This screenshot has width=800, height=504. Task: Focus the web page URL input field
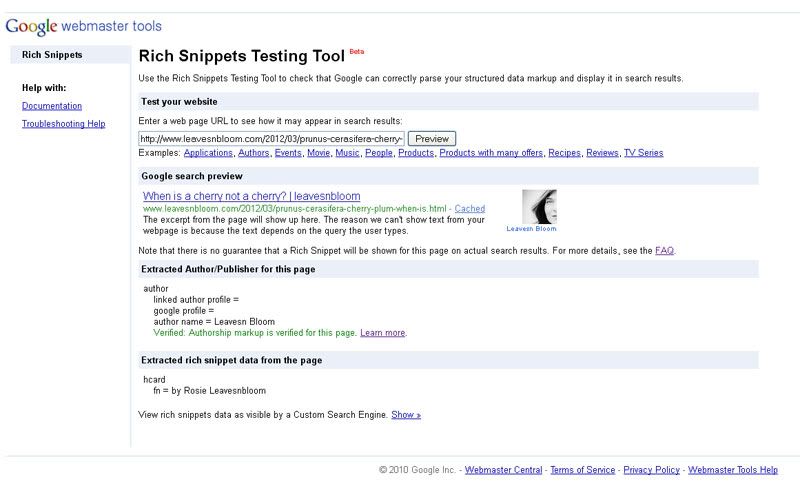tap(271, 139)
